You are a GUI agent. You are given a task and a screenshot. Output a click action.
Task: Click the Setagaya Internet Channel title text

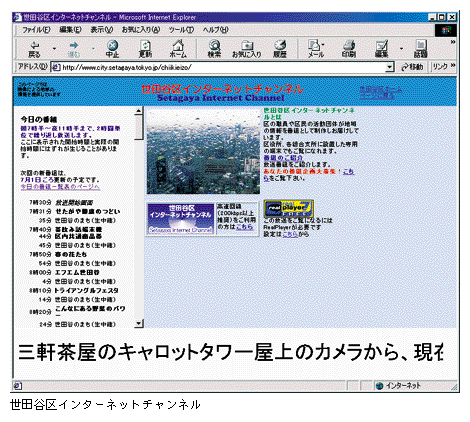pyautogui.click(x=221, y=98)
